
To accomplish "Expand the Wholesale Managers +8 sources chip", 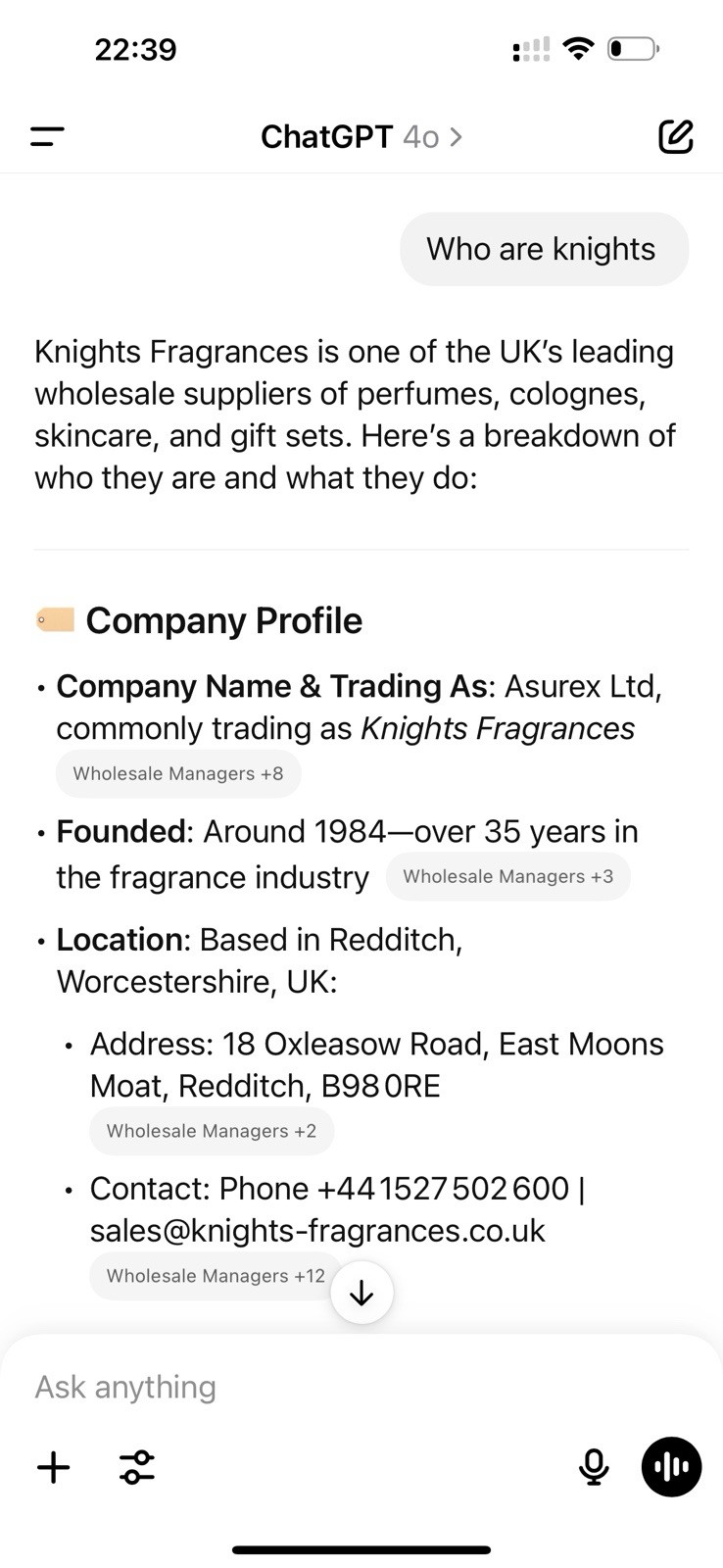I will point(178,773).
